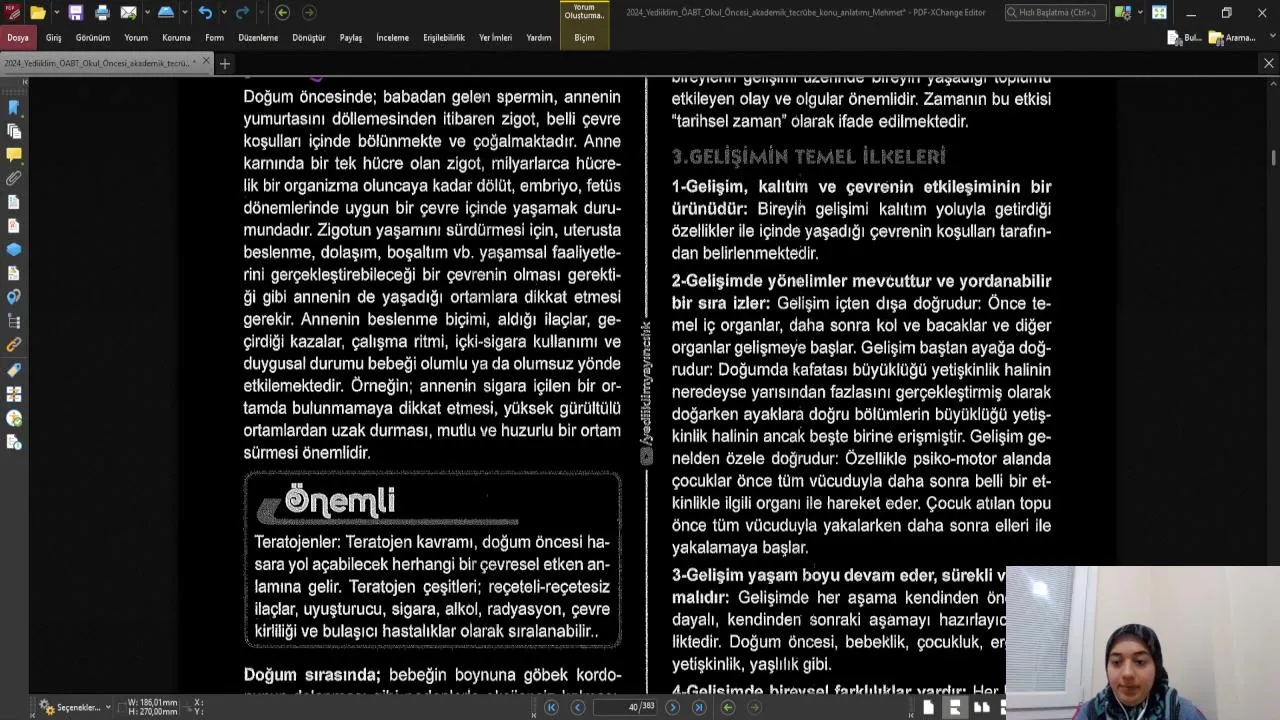1280x720 pixels.
Task: Open the Links pane chain icon
Action: click(14, 345)
